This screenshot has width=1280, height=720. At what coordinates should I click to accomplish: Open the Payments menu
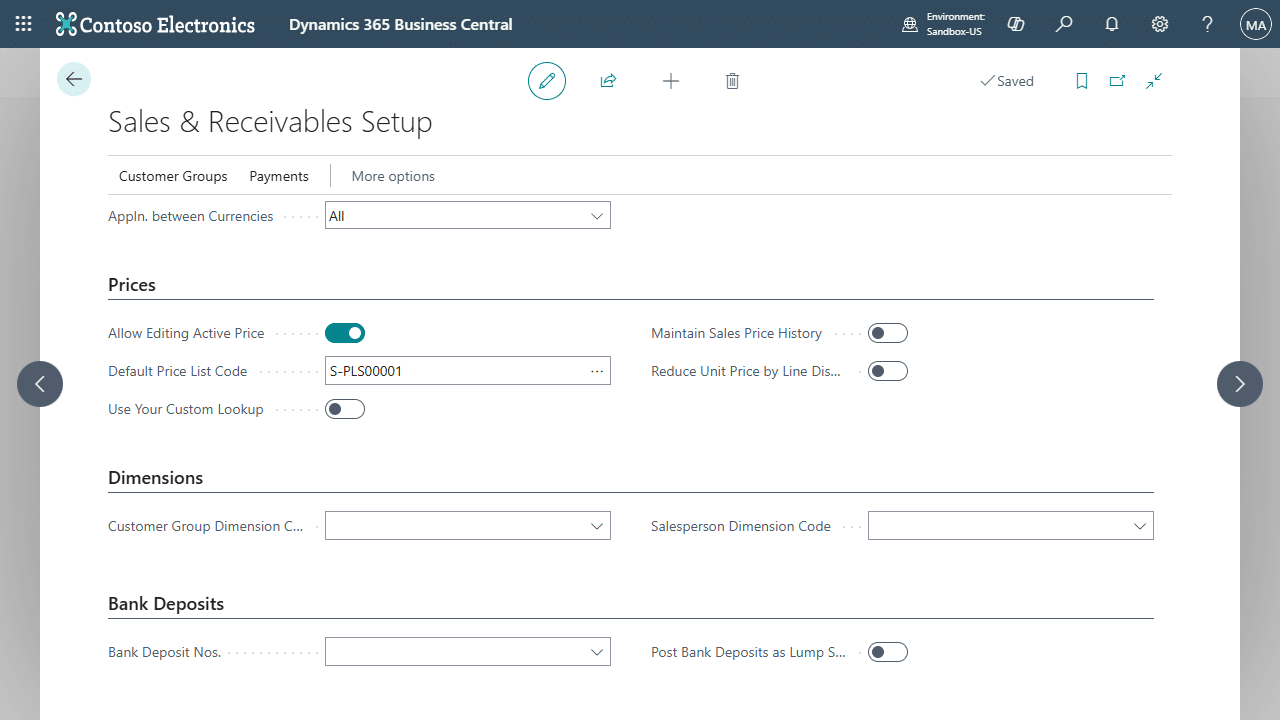point(279,176)
